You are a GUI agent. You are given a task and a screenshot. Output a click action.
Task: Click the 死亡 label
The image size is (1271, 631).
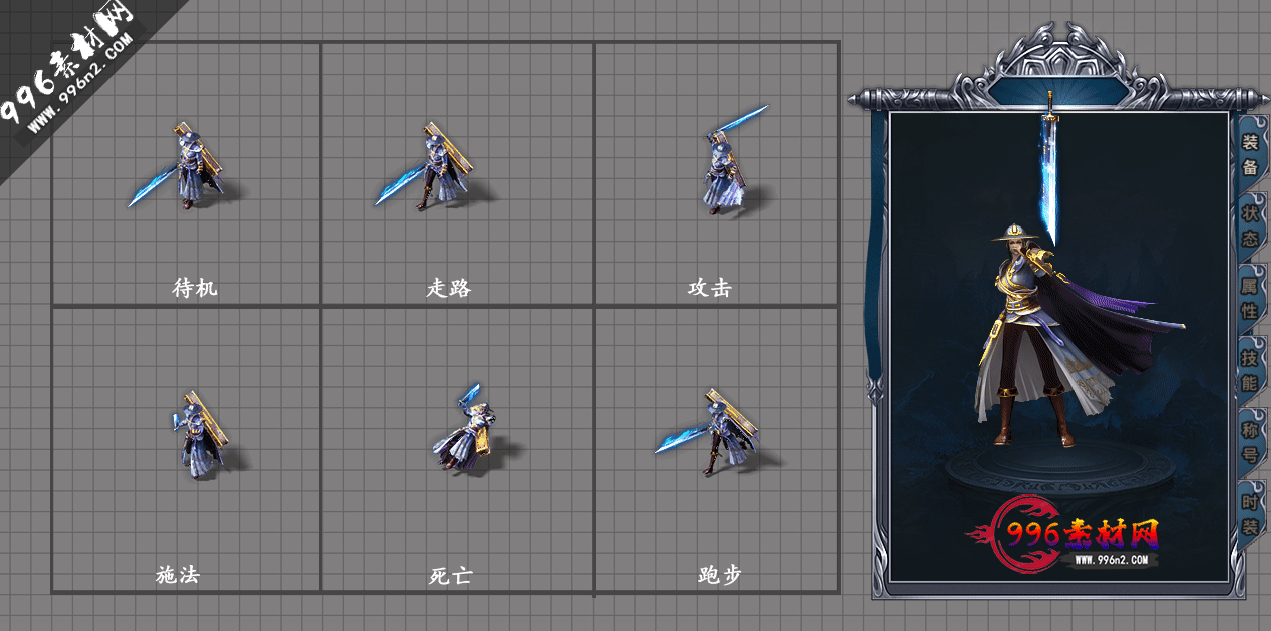click(450, 575)
